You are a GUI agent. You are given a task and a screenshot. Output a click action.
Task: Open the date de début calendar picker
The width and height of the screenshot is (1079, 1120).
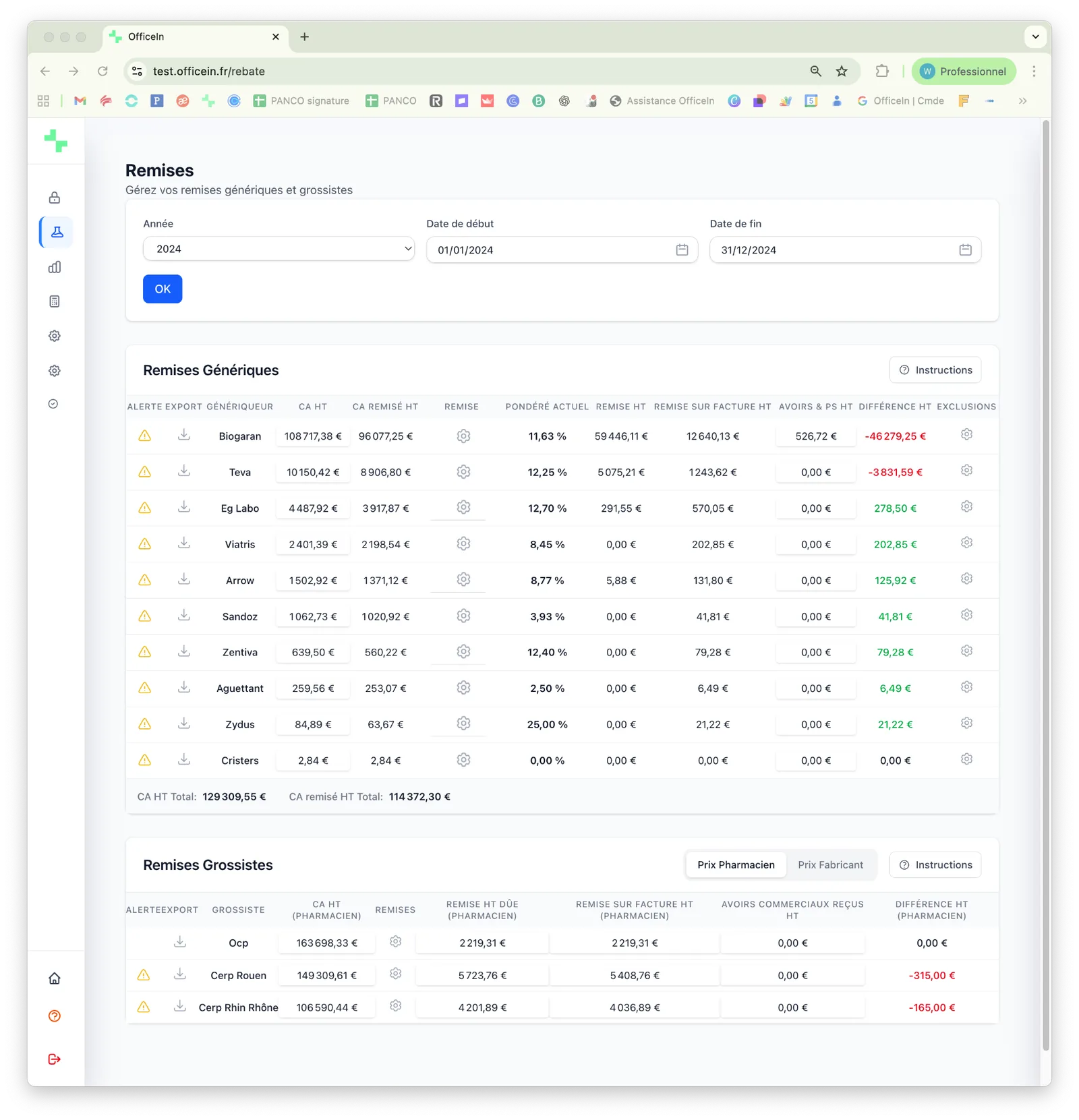tap(682, 249)
